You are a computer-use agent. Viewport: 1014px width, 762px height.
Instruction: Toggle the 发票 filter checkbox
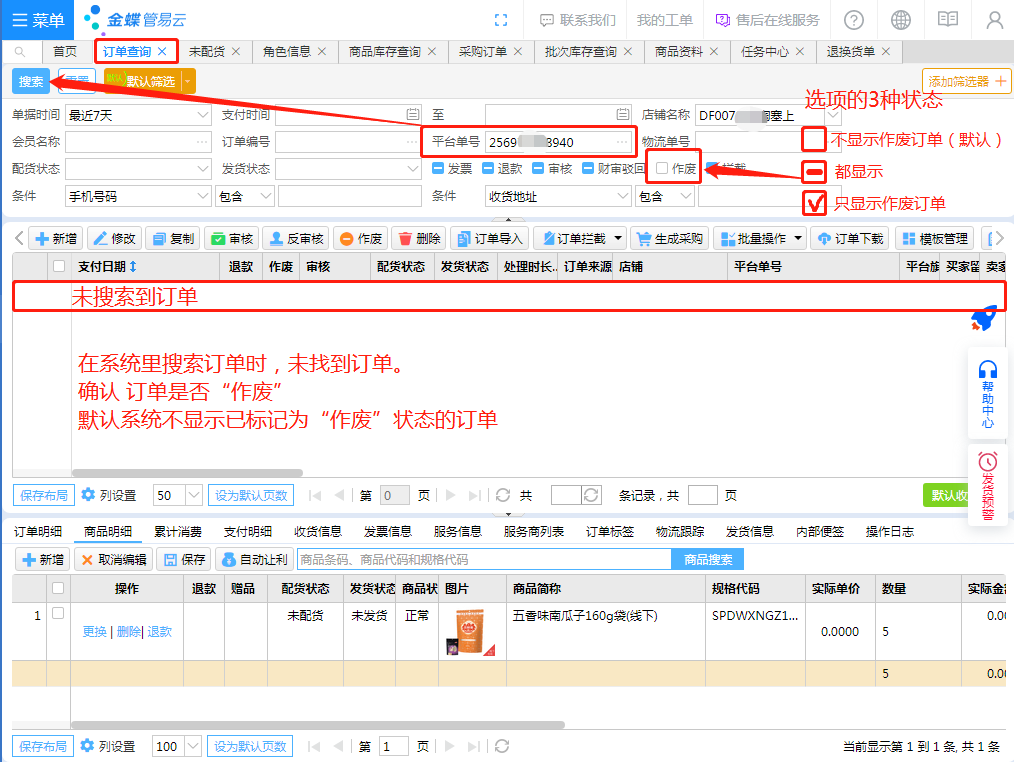click(438, 169)
